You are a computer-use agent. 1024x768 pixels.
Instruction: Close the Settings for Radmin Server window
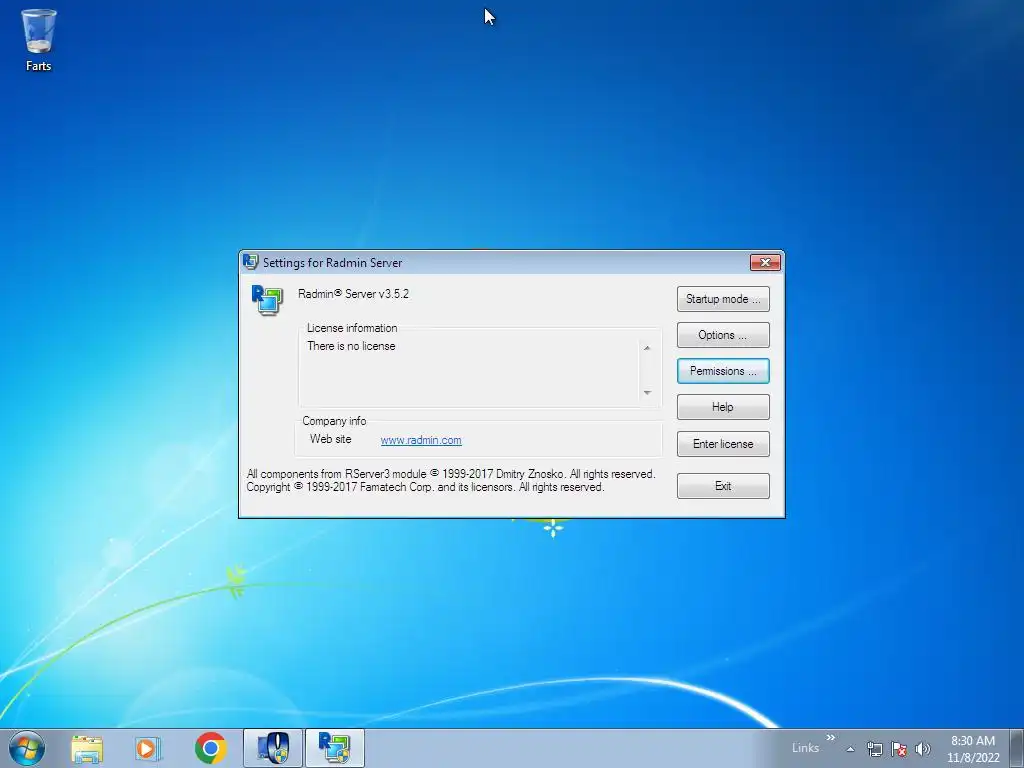[765, 263]
